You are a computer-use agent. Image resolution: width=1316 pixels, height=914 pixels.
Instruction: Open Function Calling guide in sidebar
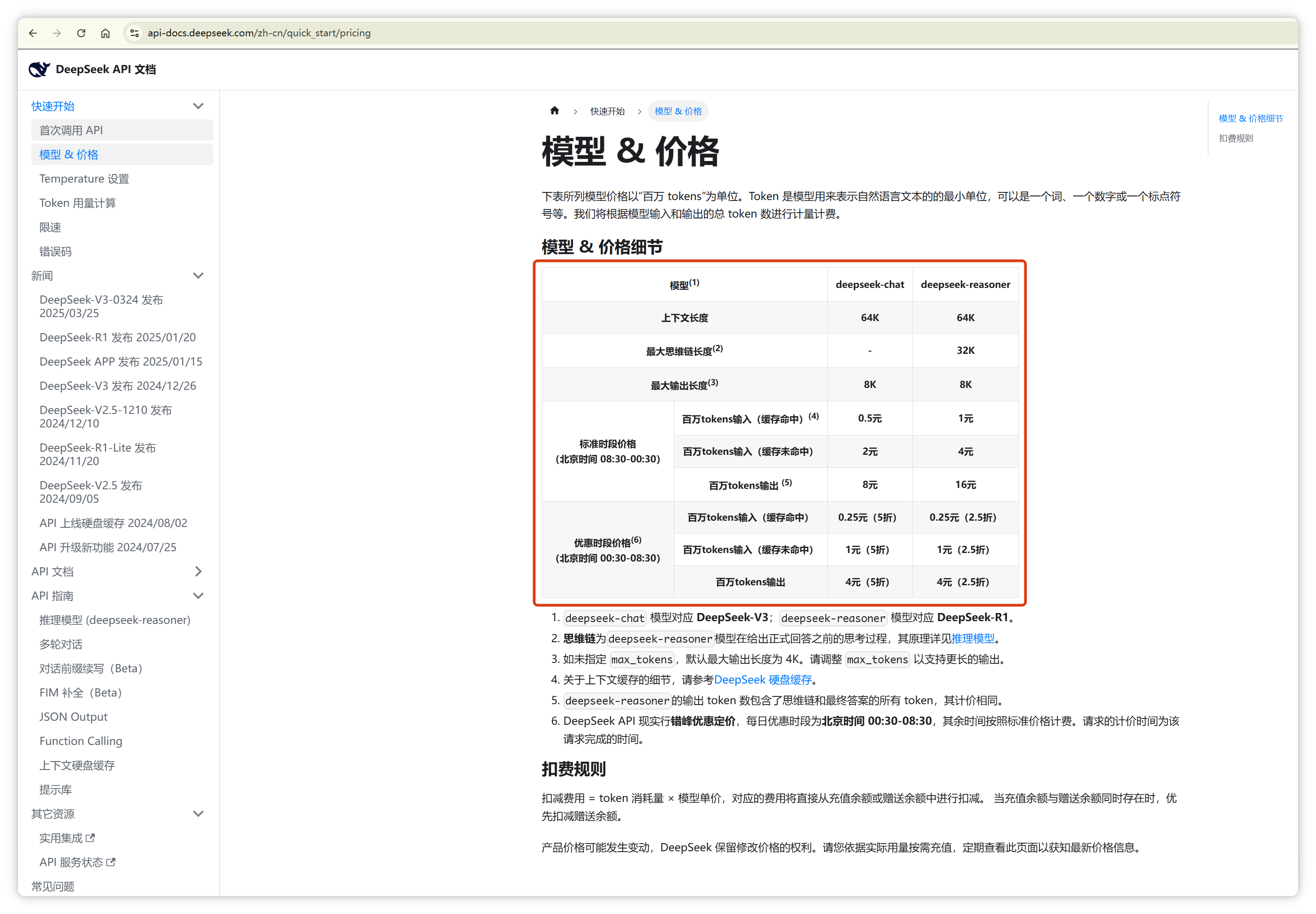point(81,741)
